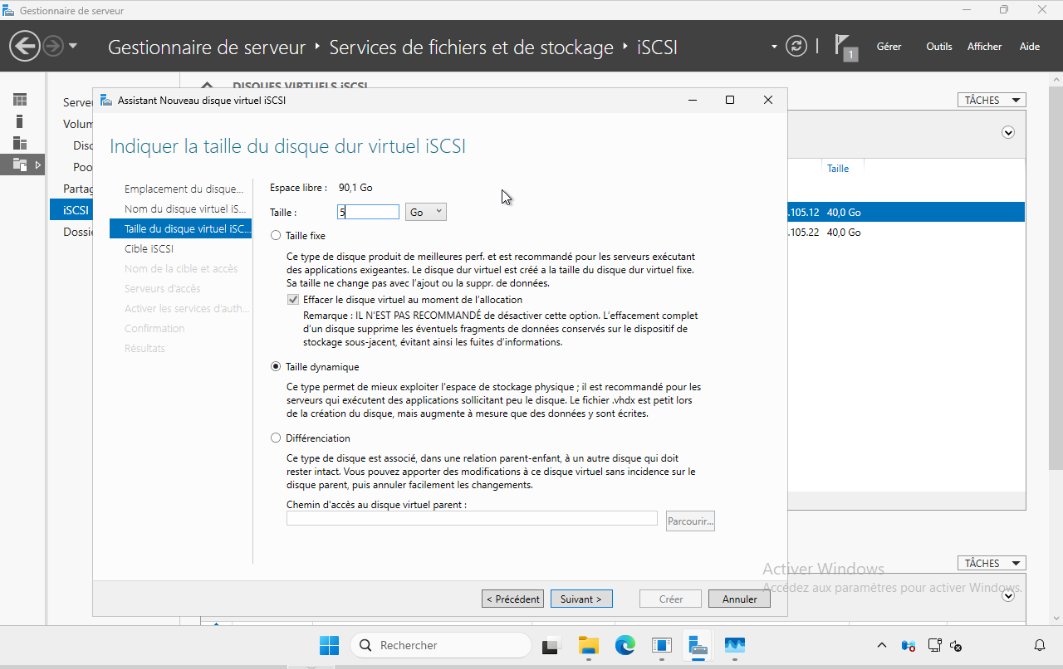This screenshot has width=1063, height=669.
Task: Click the Précédent button
Action: pos(513,599)
